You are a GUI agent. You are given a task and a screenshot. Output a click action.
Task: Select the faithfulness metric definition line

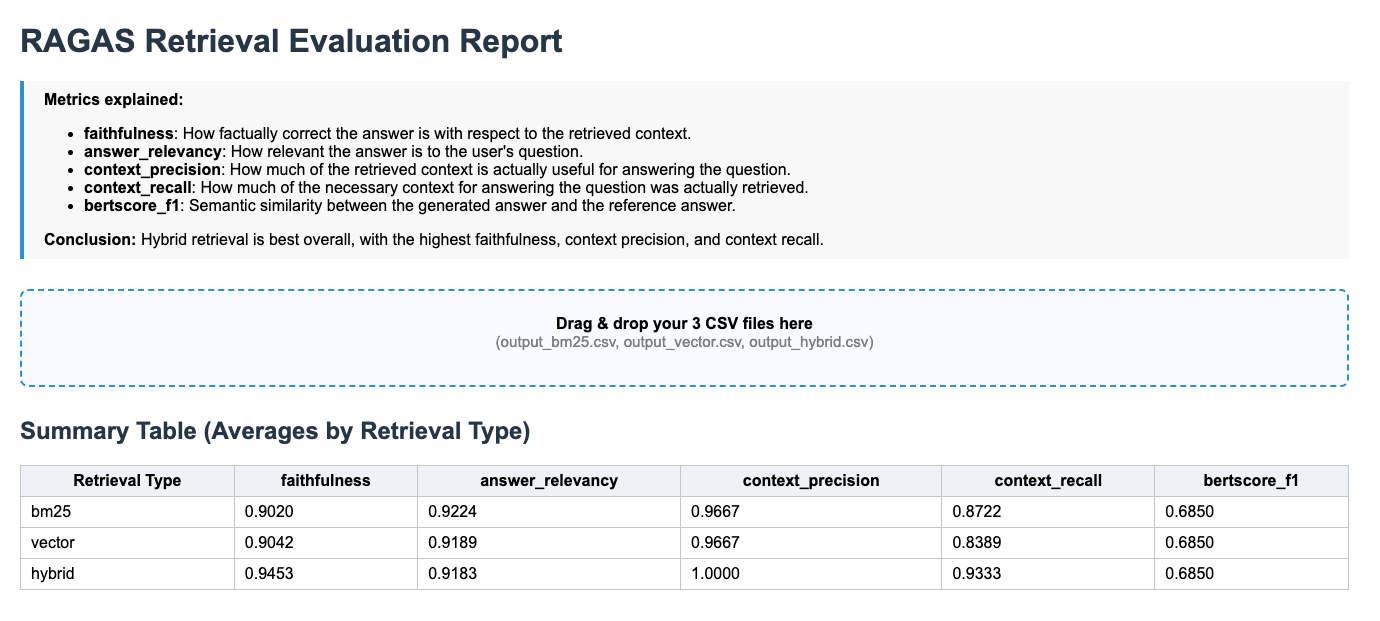[387, 133]
